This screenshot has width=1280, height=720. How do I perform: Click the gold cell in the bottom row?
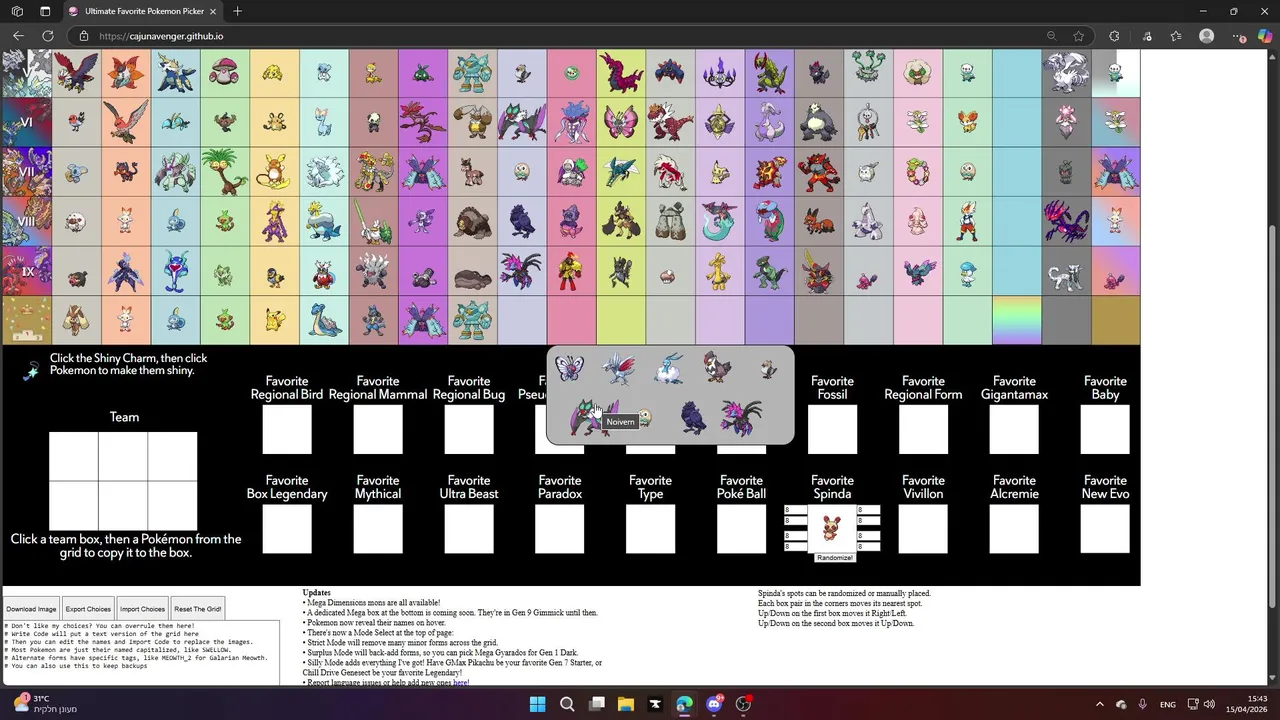point(1115,320)
